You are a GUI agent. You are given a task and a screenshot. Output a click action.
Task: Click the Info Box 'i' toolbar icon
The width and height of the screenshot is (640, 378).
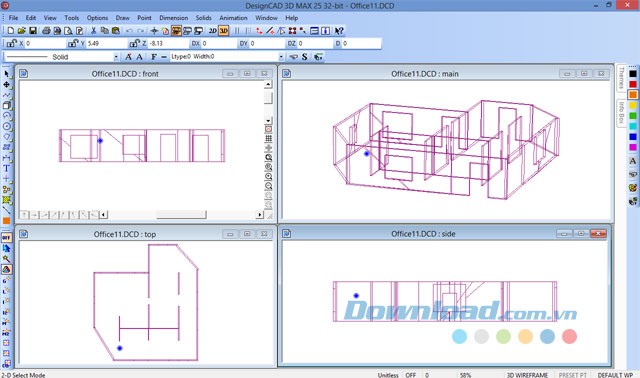pyautogui.click(x=325, y=31)
